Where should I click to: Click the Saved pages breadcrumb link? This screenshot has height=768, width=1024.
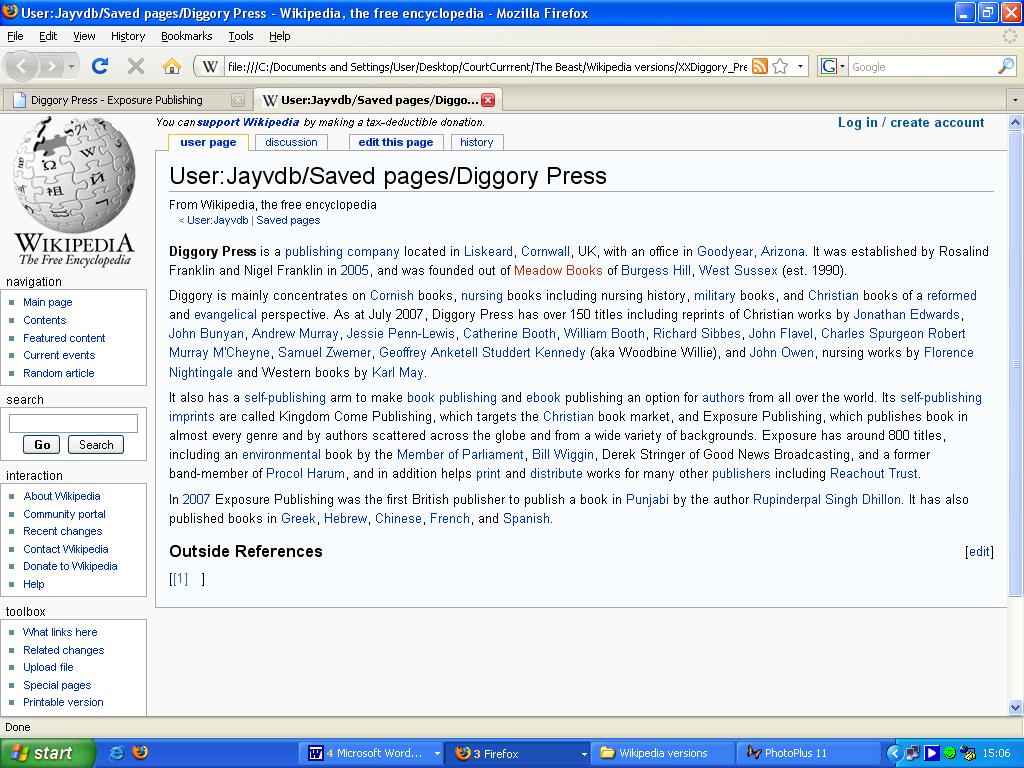[x=288, y=220]
